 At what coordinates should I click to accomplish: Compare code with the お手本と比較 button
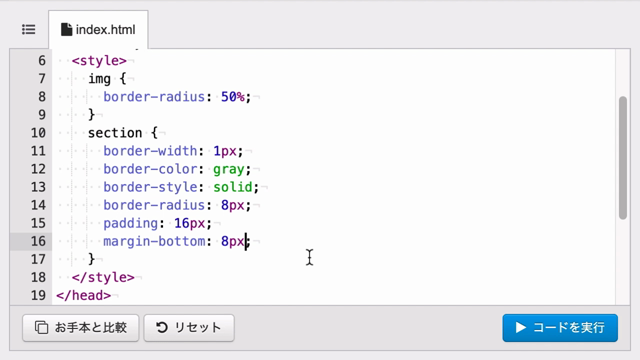click(80, 327)
